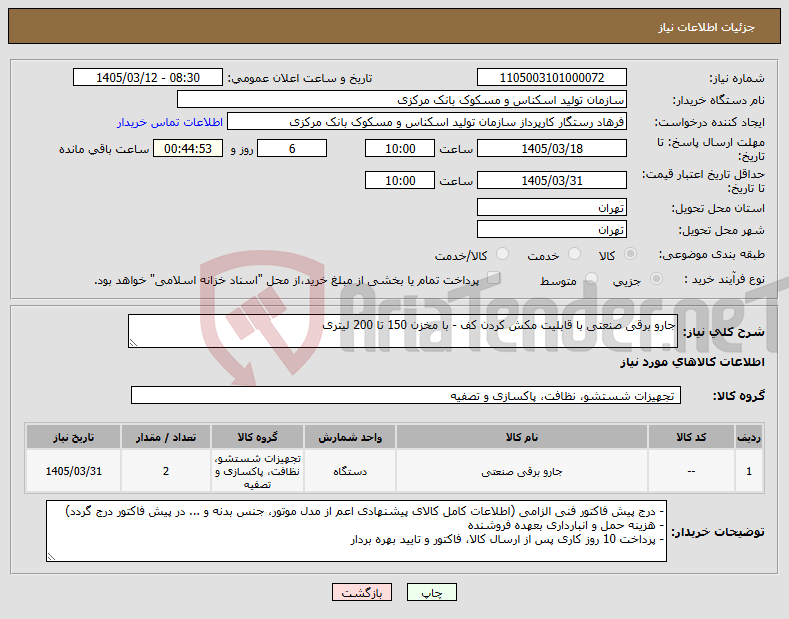Click the unit cell دستگاه
This screenshot has width=789, height=619.
coord(350,471)
